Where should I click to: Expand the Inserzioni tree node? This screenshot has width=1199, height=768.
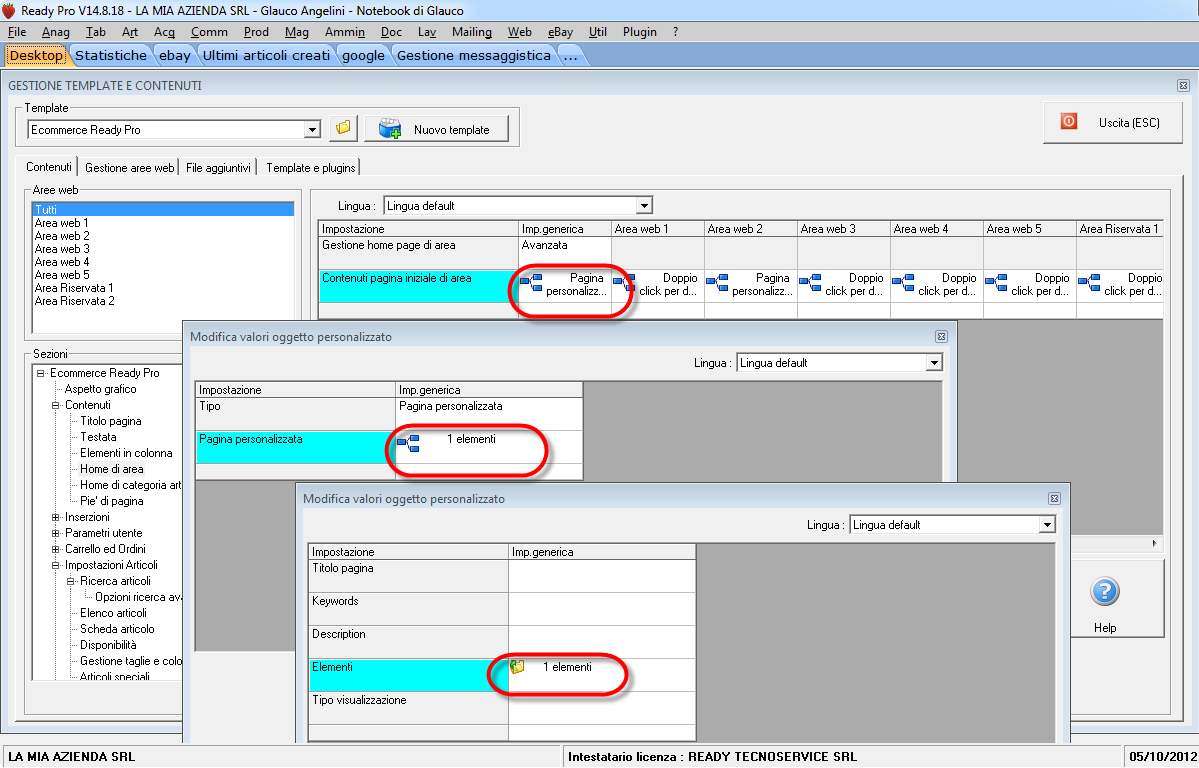(56, 518)
